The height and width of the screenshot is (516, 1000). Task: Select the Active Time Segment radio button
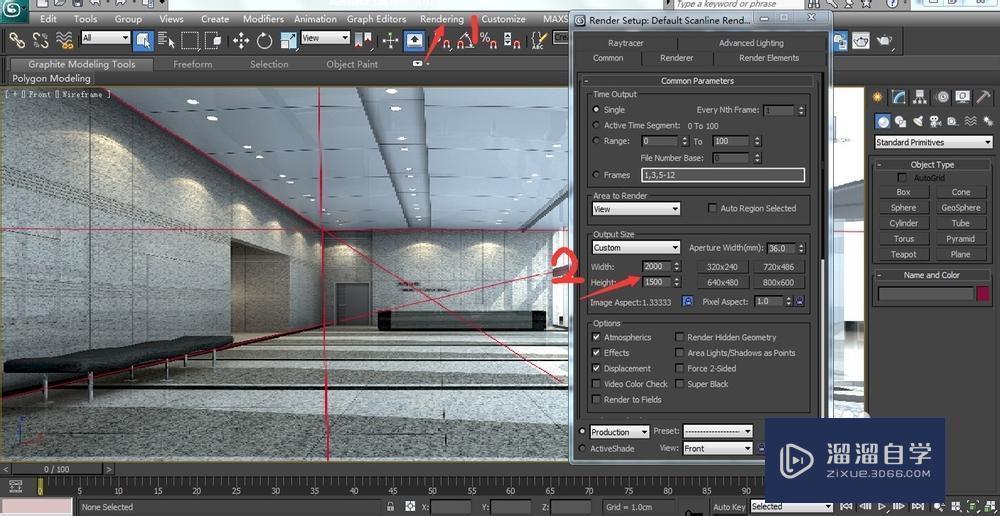pos(596,126)
